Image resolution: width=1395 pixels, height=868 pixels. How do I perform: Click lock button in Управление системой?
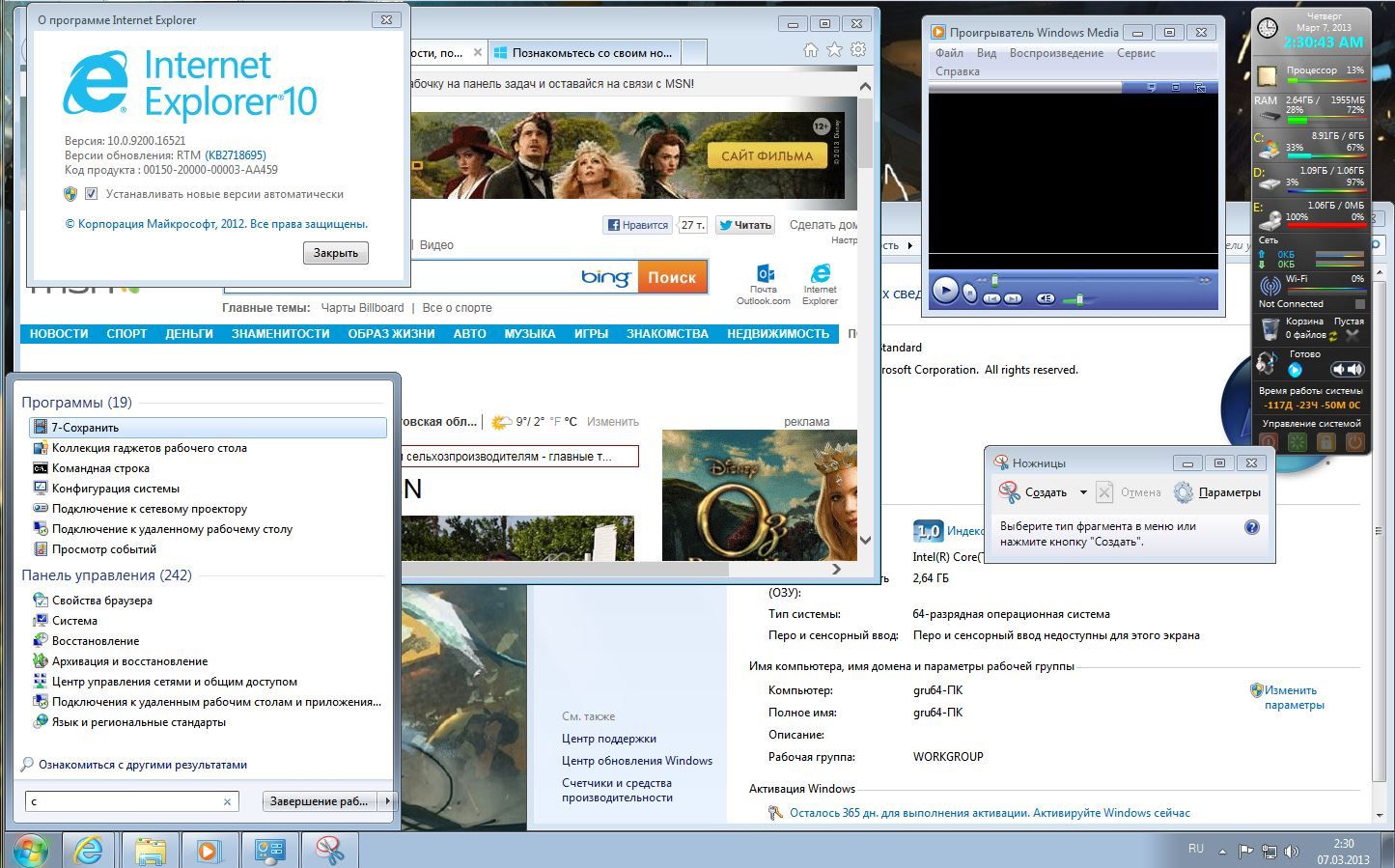coord(1325,442)
